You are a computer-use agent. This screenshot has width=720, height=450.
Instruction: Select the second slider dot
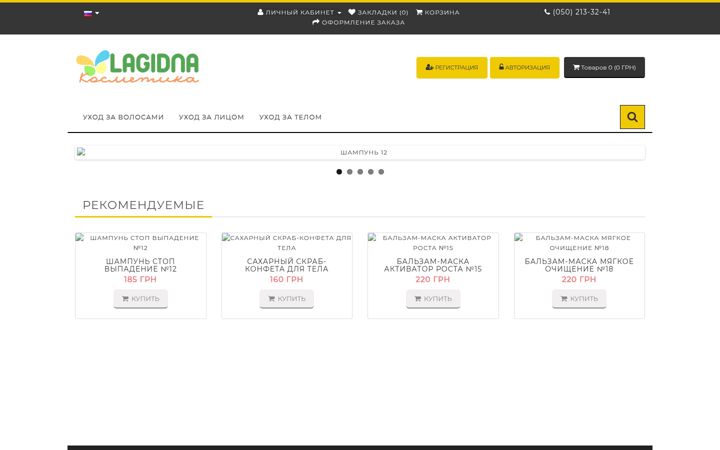click(x=350, y=172)
